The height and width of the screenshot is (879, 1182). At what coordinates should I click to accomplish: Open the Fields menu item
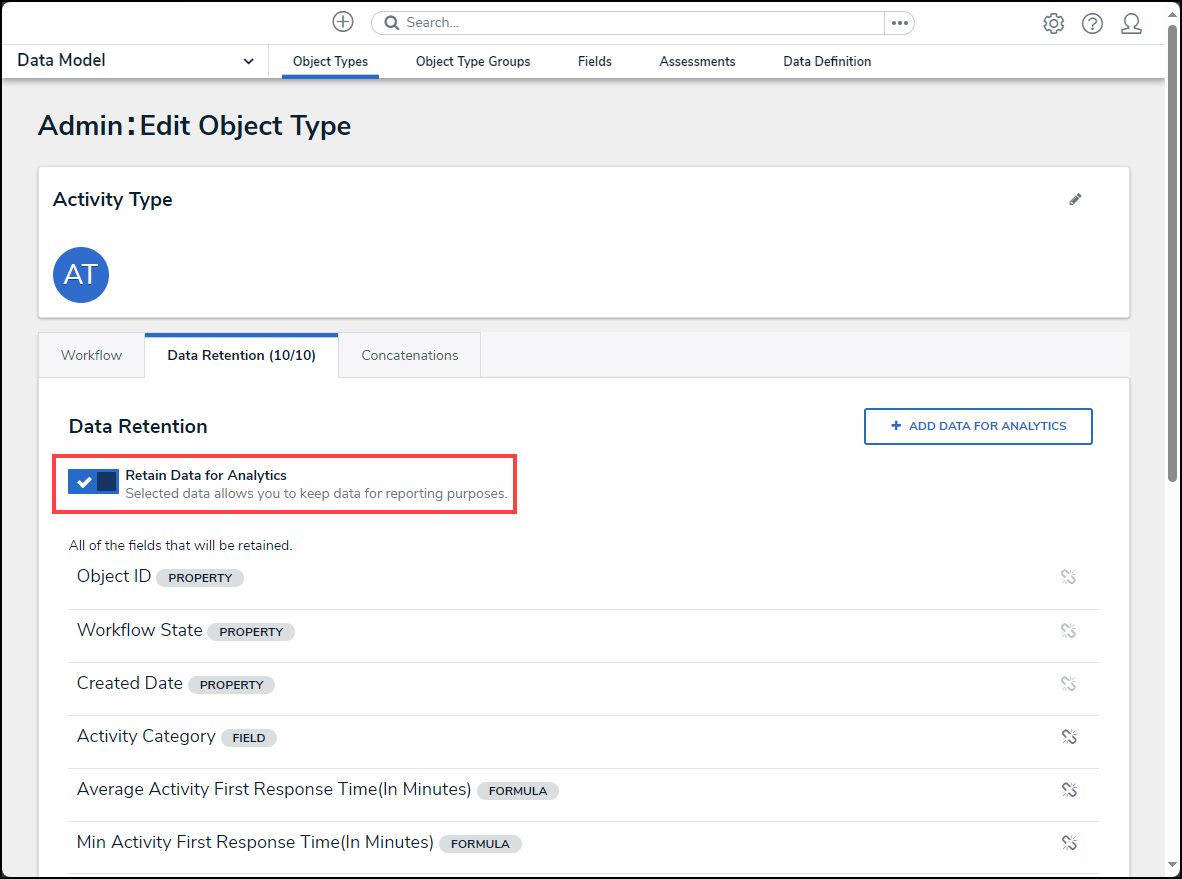point(595,61)
